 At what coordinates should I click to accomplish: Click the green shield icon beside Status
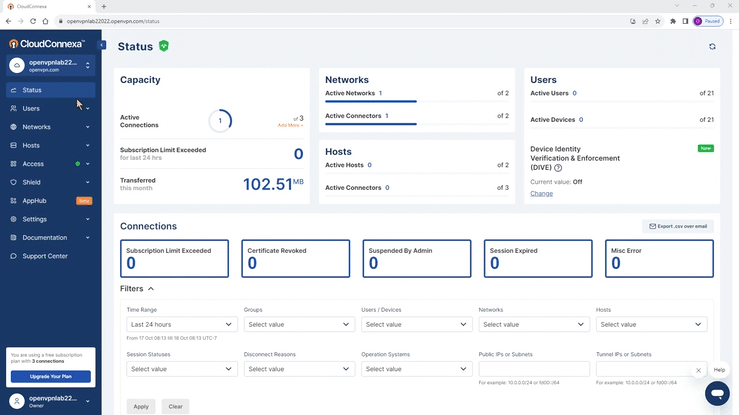pyautogui.click(x=164, y=46)
